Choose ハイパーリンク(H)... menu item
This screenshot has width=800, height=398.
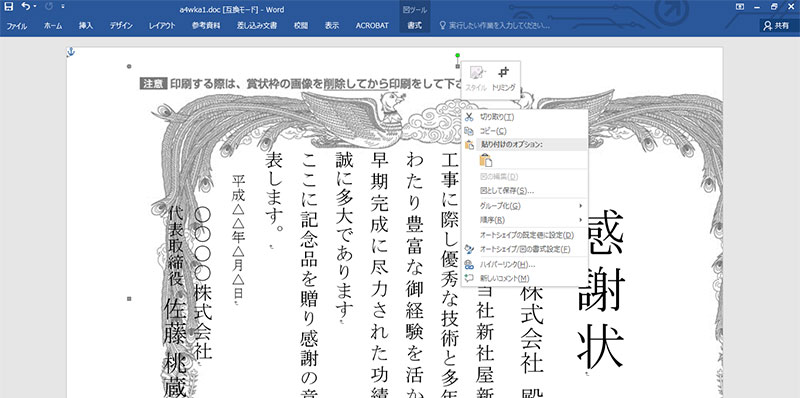524,264
